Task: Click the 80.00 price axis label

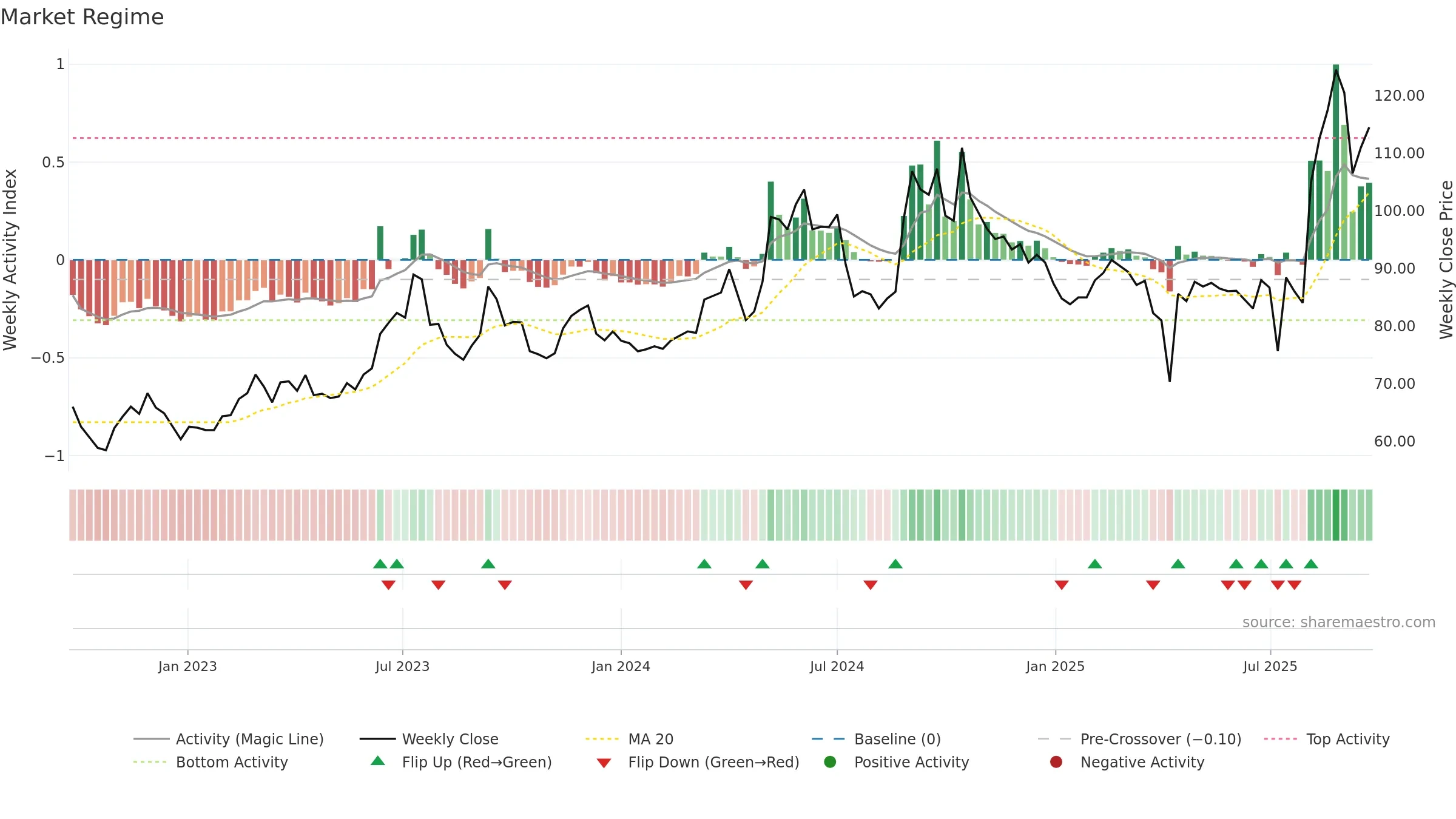Action: [1395, 326]
